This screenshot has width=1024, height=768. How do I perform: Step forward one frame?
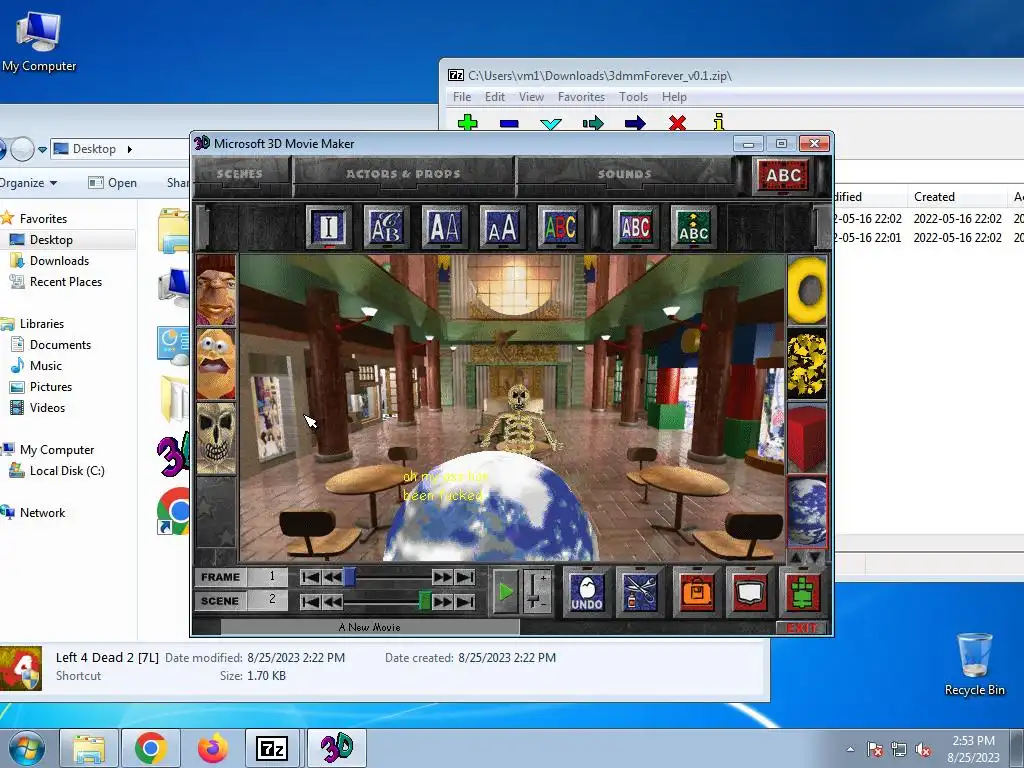442,577
